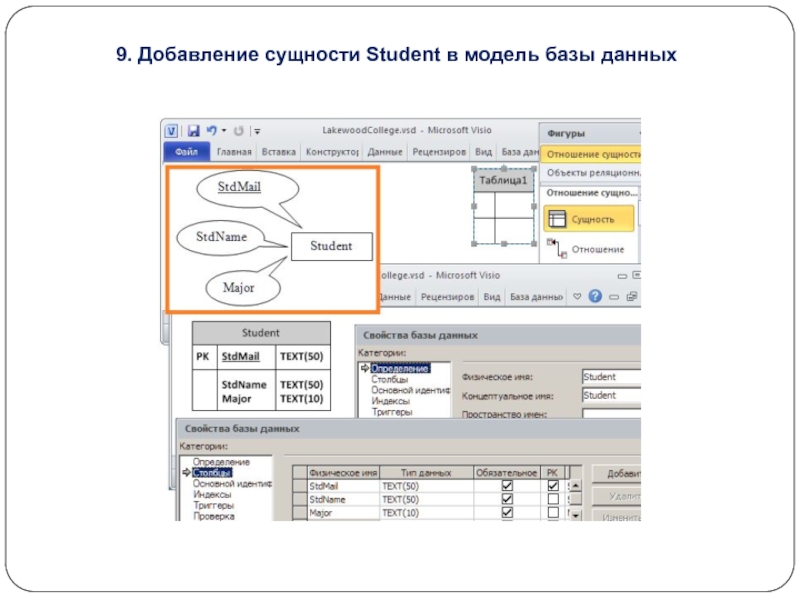
Task: Click the Redo icon in title bar
Action: click(239, 131)
